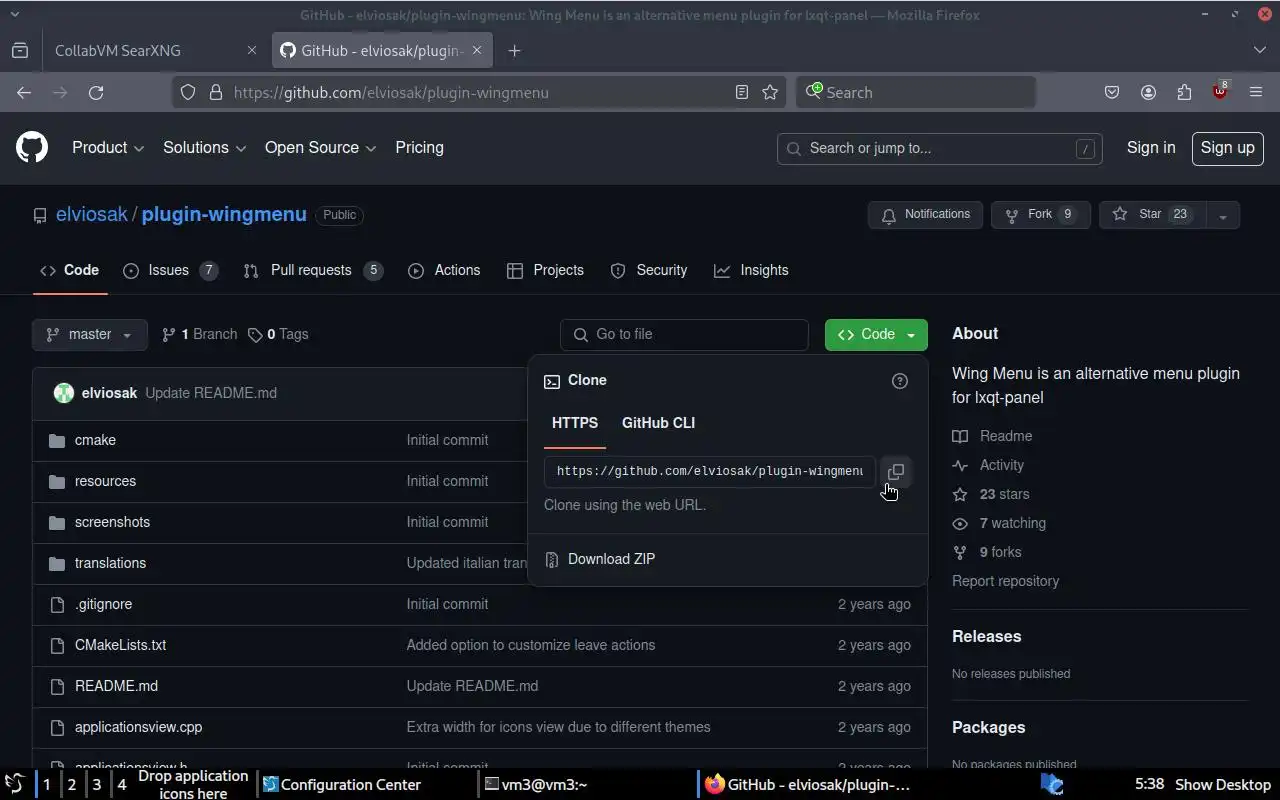Open the Security tab
Screen dimensions: 1280x800
pyautogui.click(x=649, y=270)
